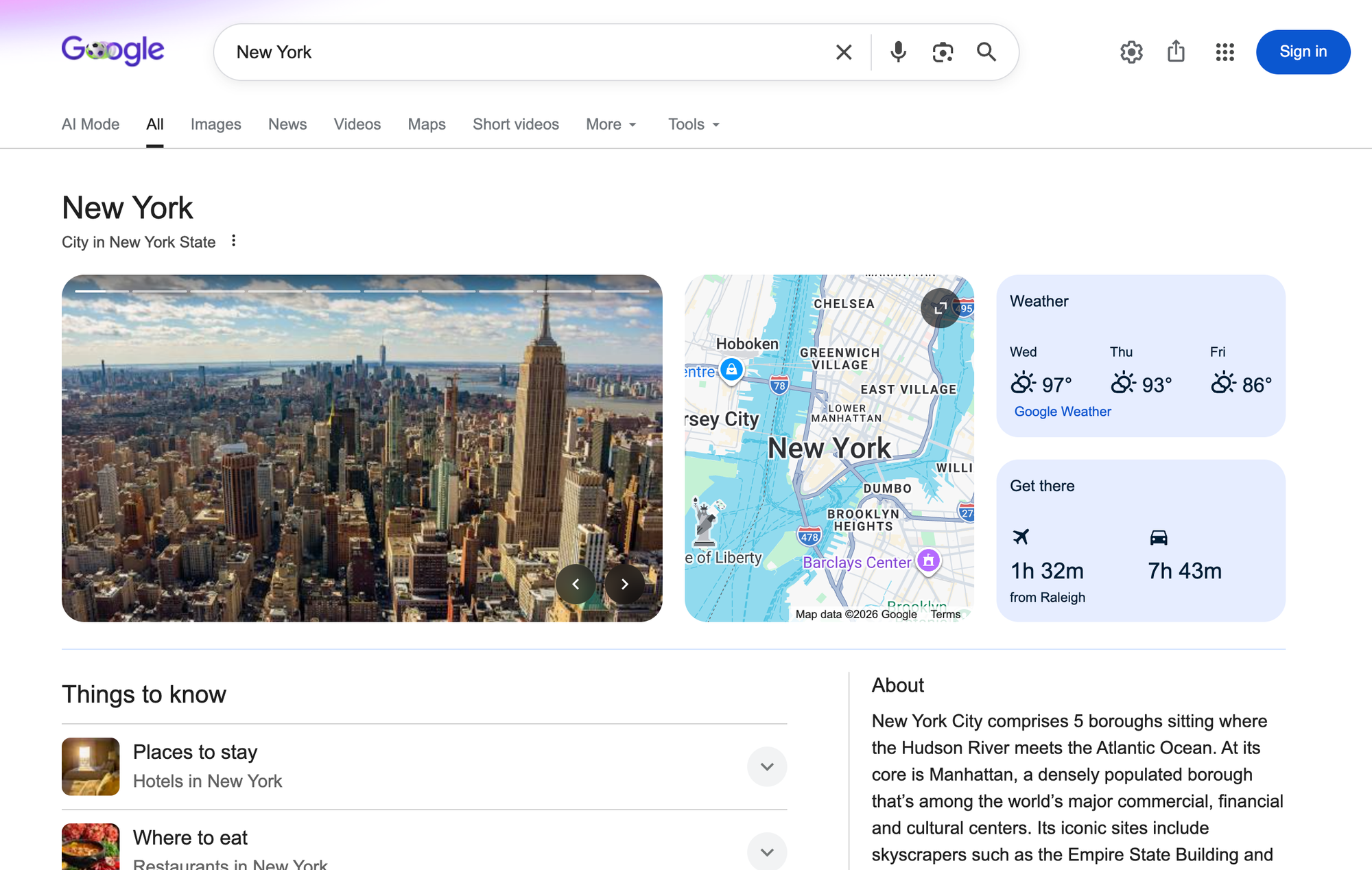Click the Places to stay thumbnail
The image size is (1372, 870).
91,766
